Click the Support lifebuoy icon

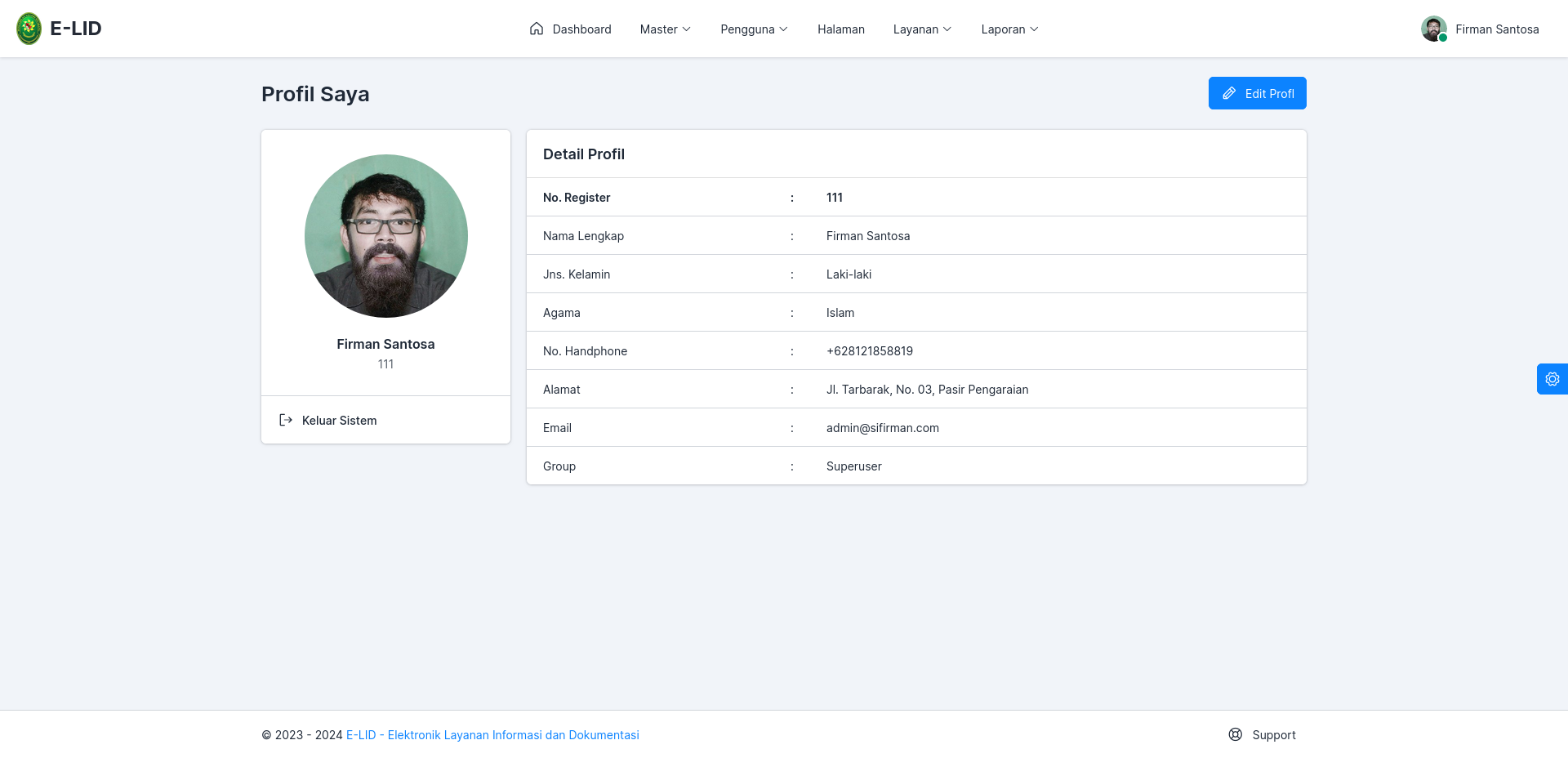[x=1236, y=734]
